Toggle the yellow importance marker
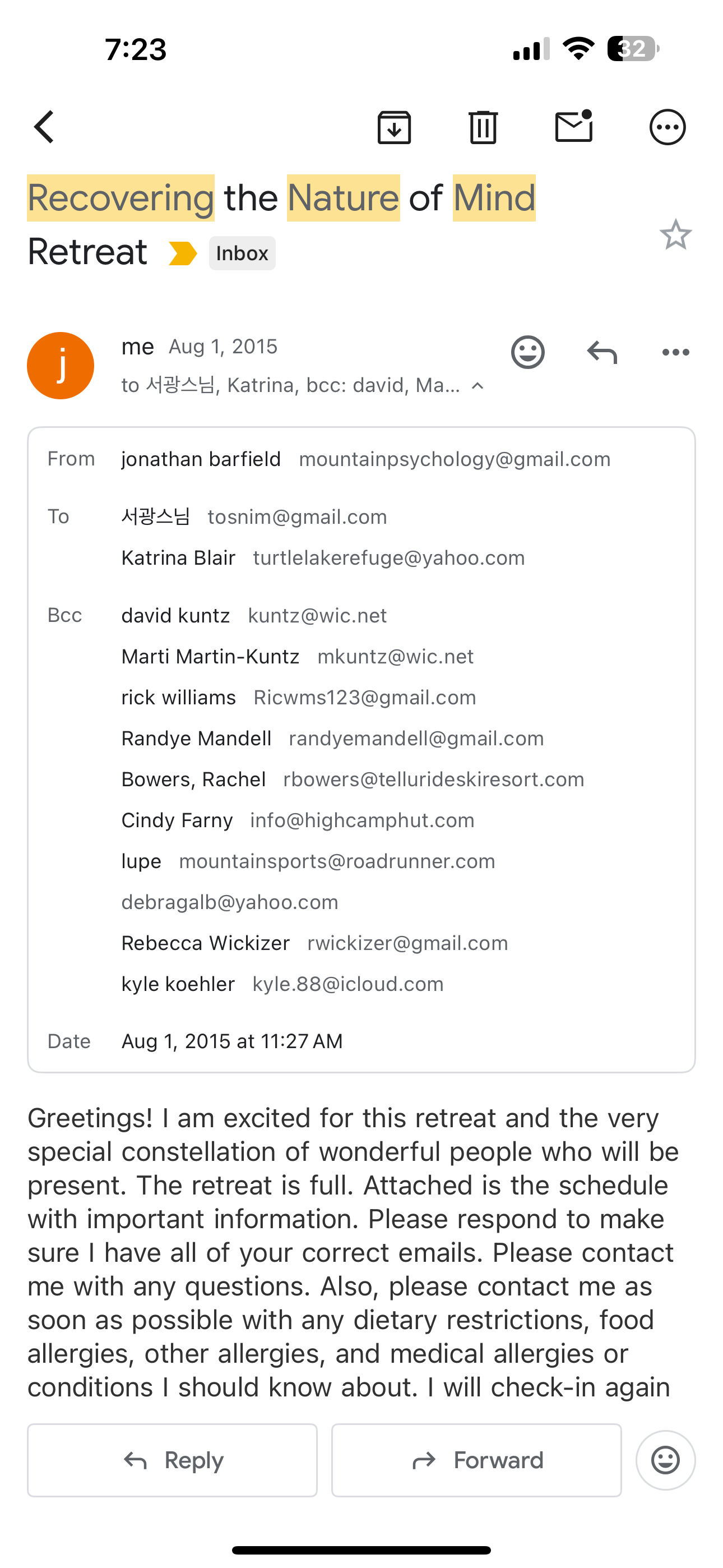The width and height of the screenshot is (723, 1568). 183,253
